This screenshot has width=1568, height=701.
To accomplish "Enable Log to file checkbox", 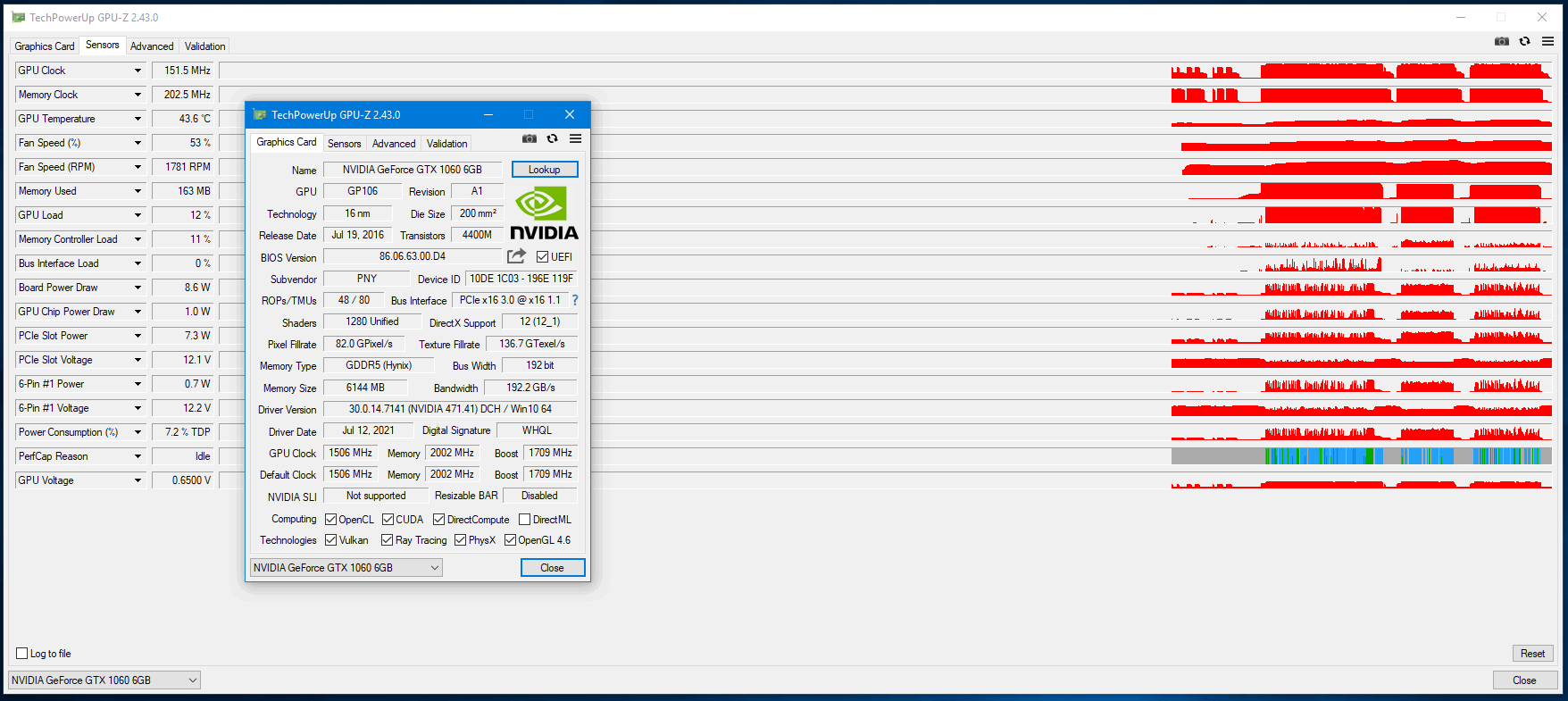I will pyautogui.click(x=22, y=654).
